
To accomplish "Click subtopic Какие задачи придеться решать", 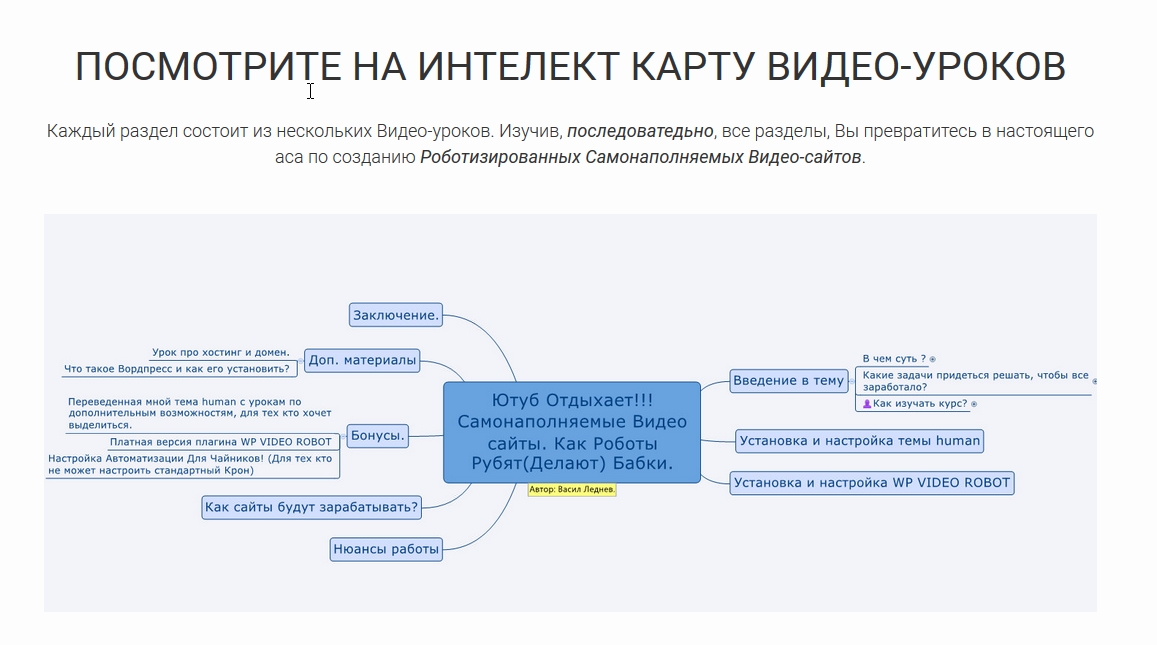I will tap(975, 381).
